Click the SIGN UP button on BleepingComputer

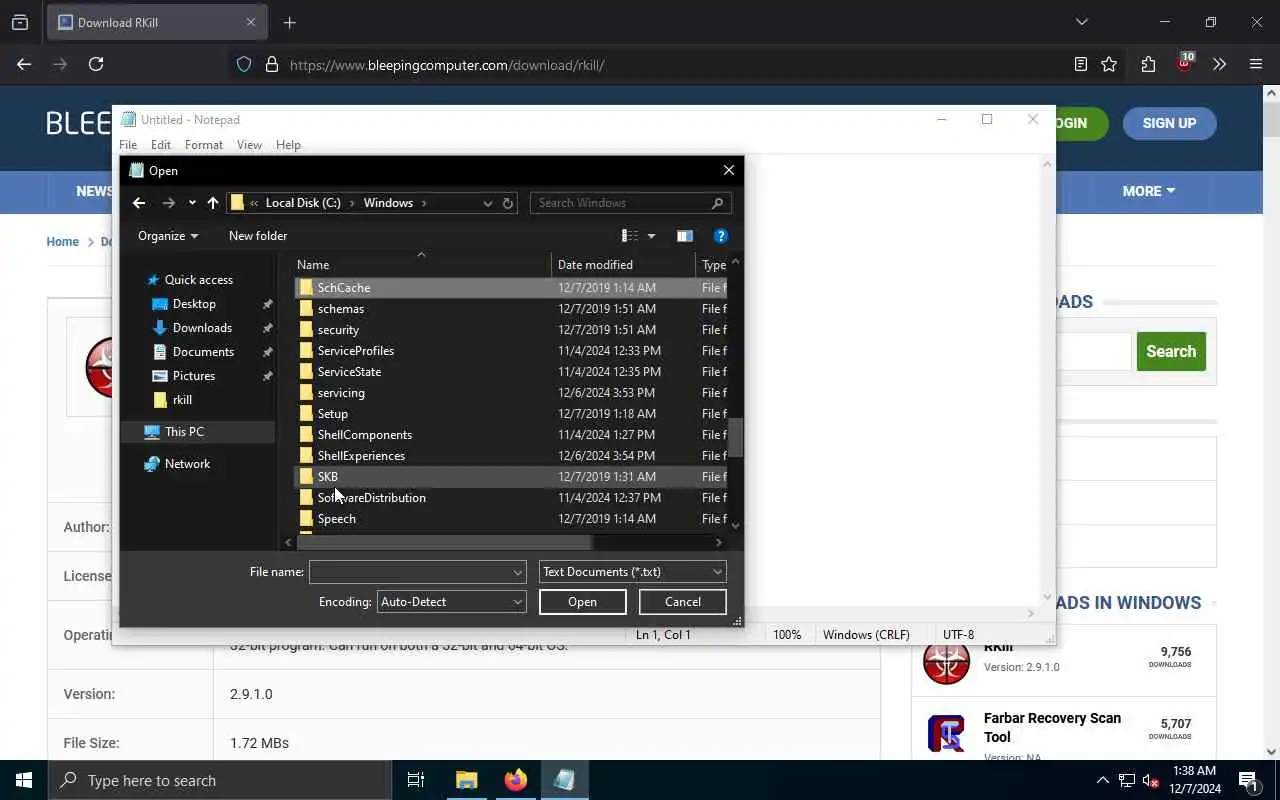tap(1169, 123)
